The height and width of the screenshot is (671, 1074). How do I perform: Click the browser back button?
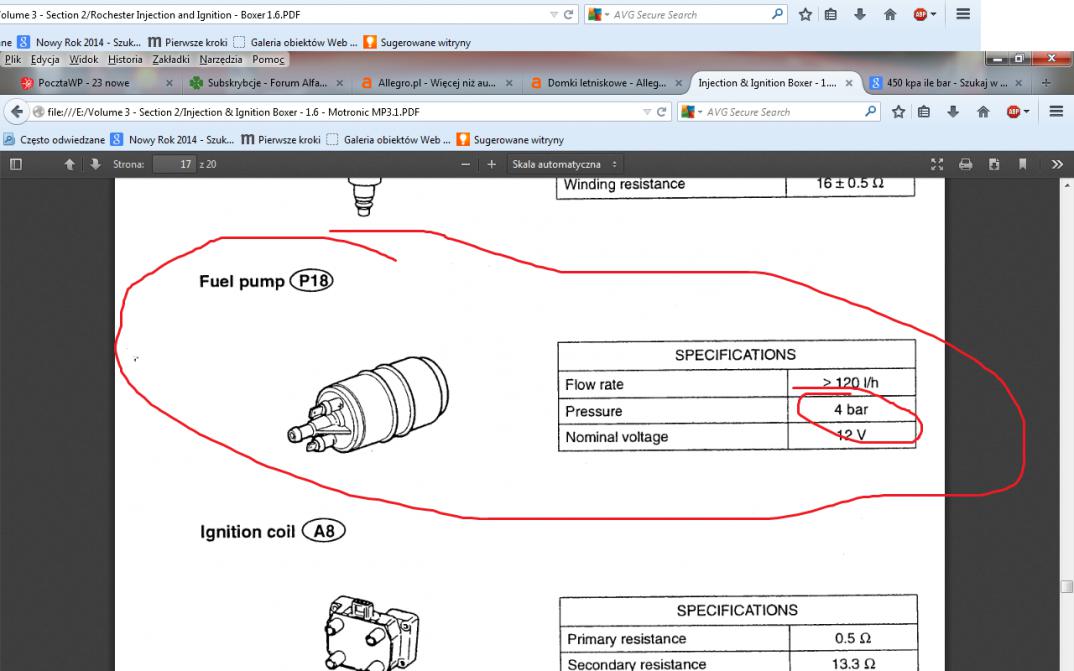click(x=16, y=112)
